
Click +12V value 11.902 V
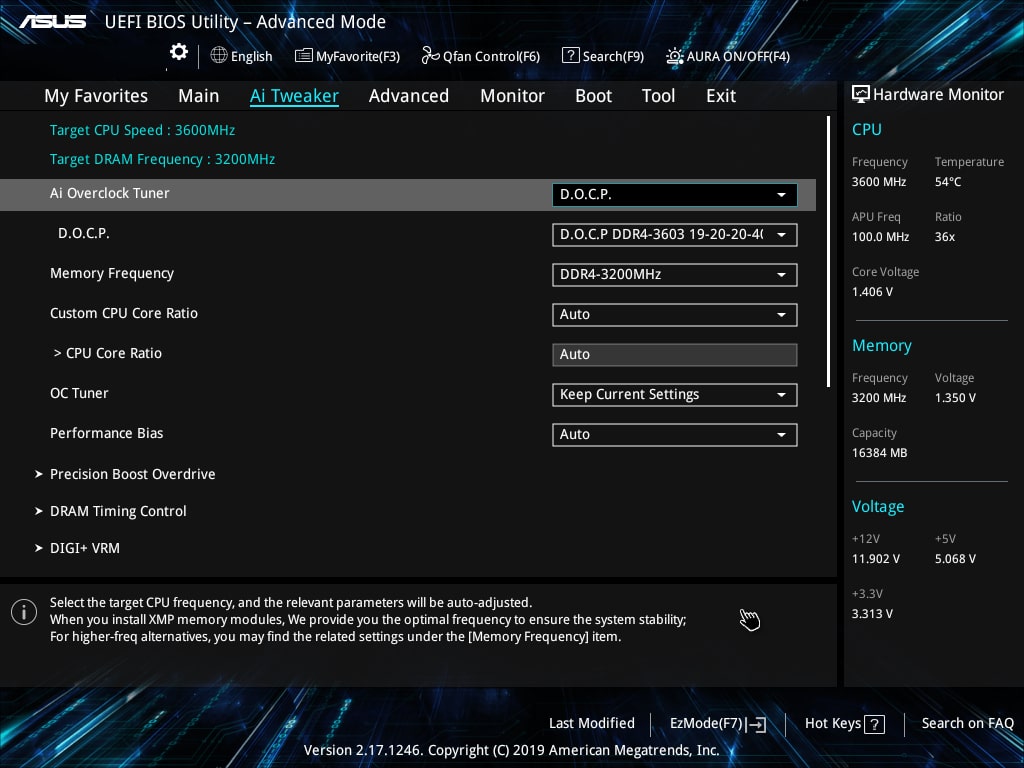pyautogui.click(x=875, y=559)
